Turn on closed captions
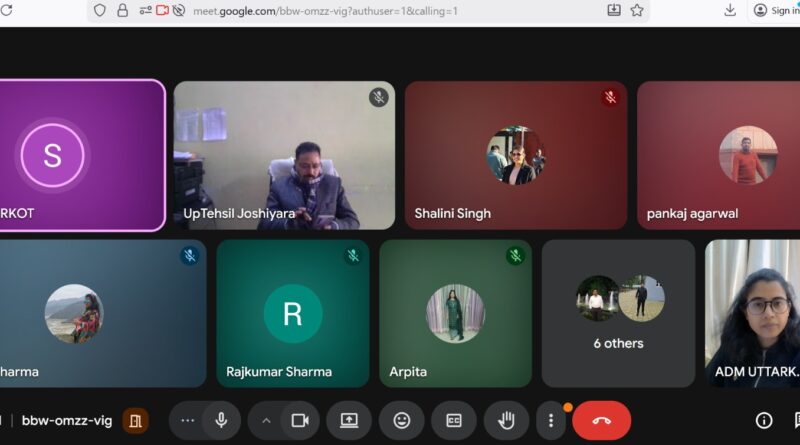The height and width of the screenshot is (445, 800). tap(454, 421)
